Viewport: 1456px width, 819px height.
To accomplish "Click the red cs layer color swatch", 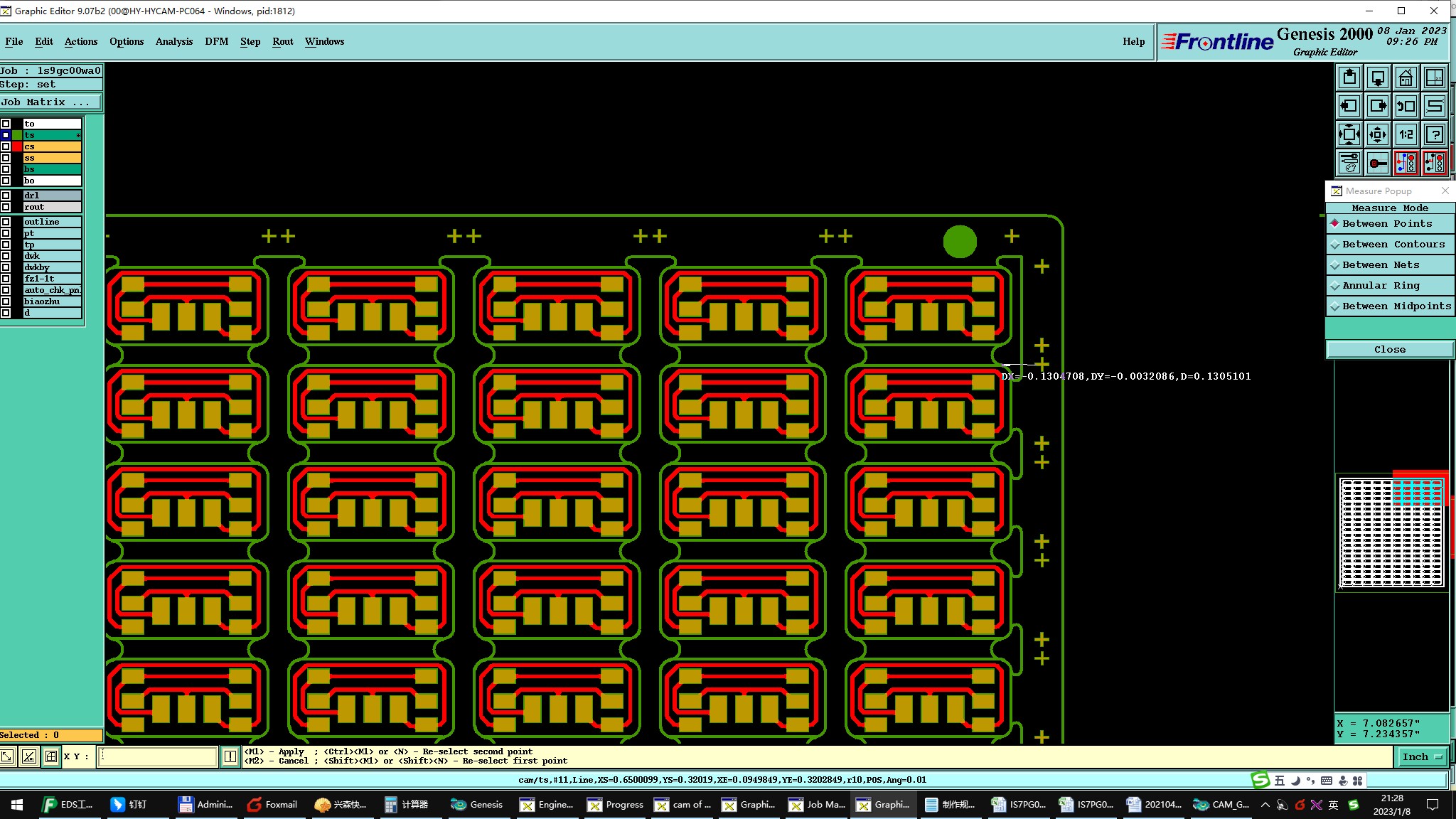I will 17,146.
